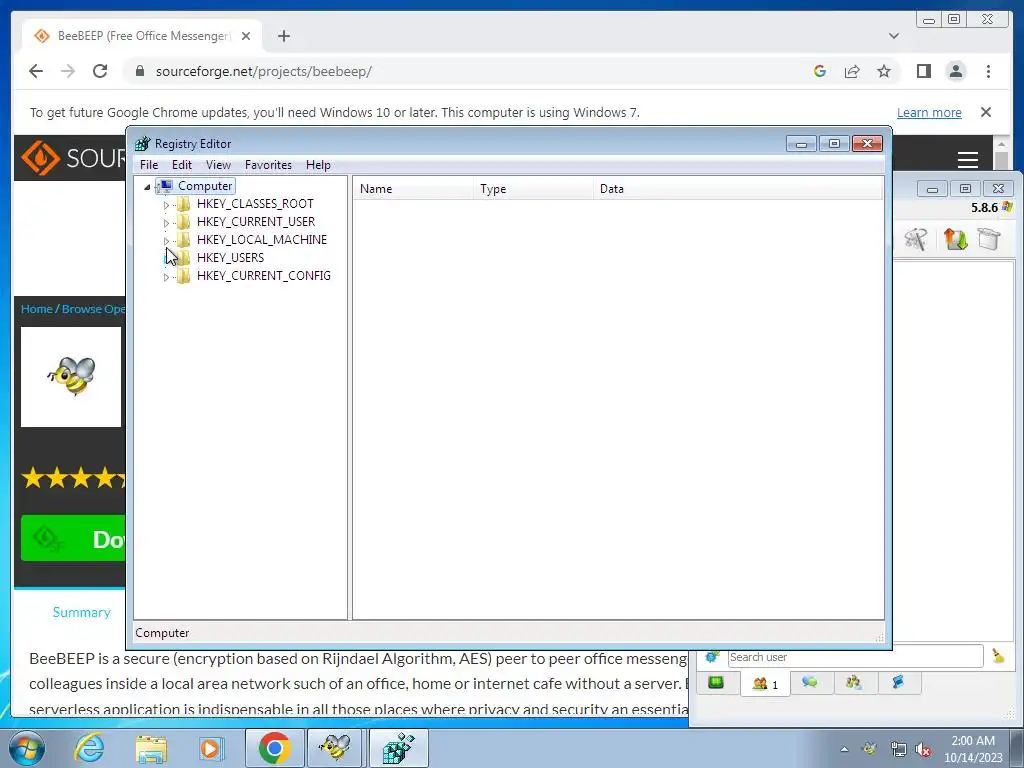Click the broom clear-search icon in BeeBEEP
This screenshot has height=768, width=1024.
pos(998,656)
